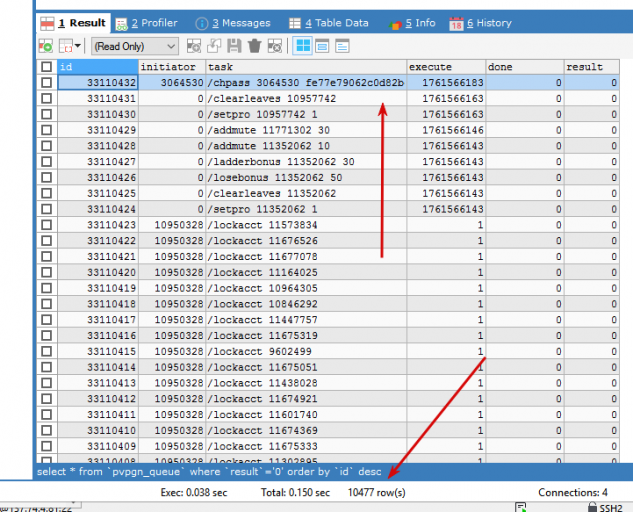Open the dropdown arrow beside copy rows icon
The height and width of the screenshot is (512, 633).
78,46
